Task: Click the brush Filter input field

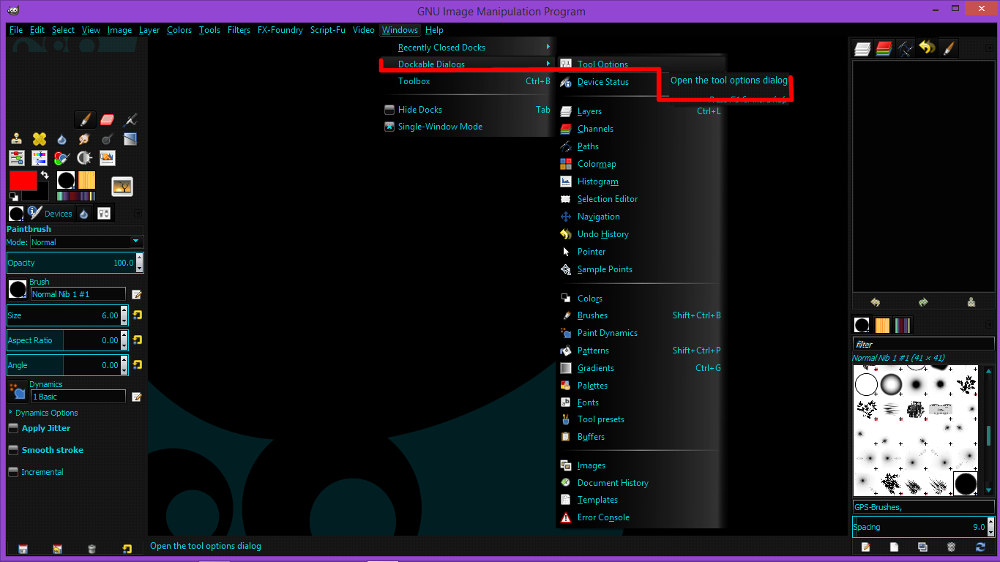Action: click(x=923, y=344)
